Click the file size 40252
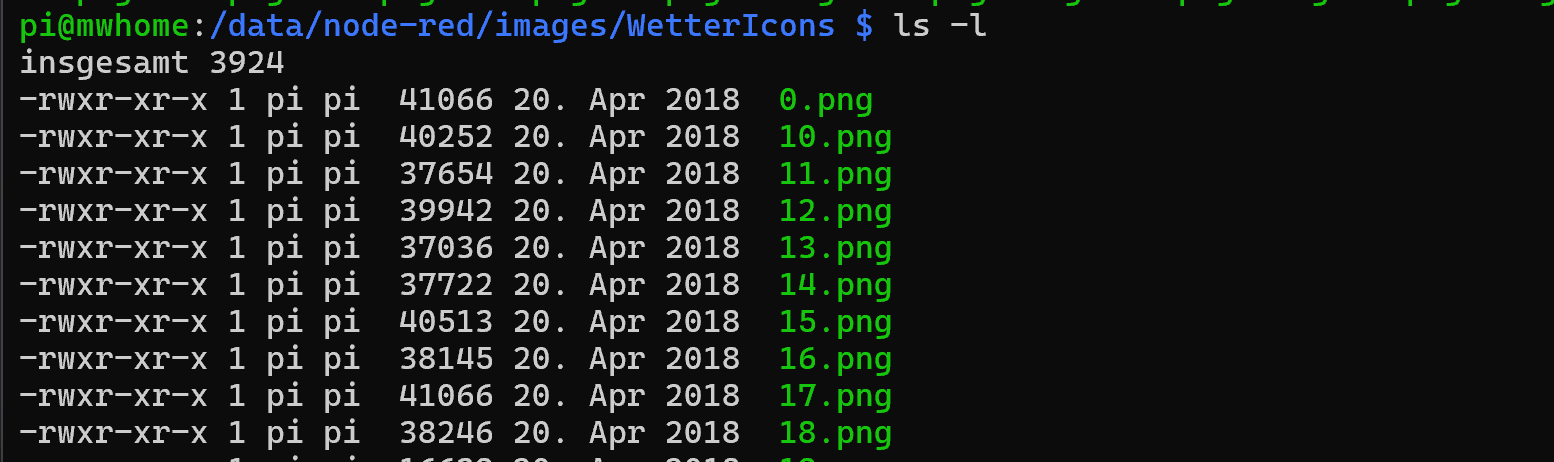The image size is (1554, 462). 446,137
